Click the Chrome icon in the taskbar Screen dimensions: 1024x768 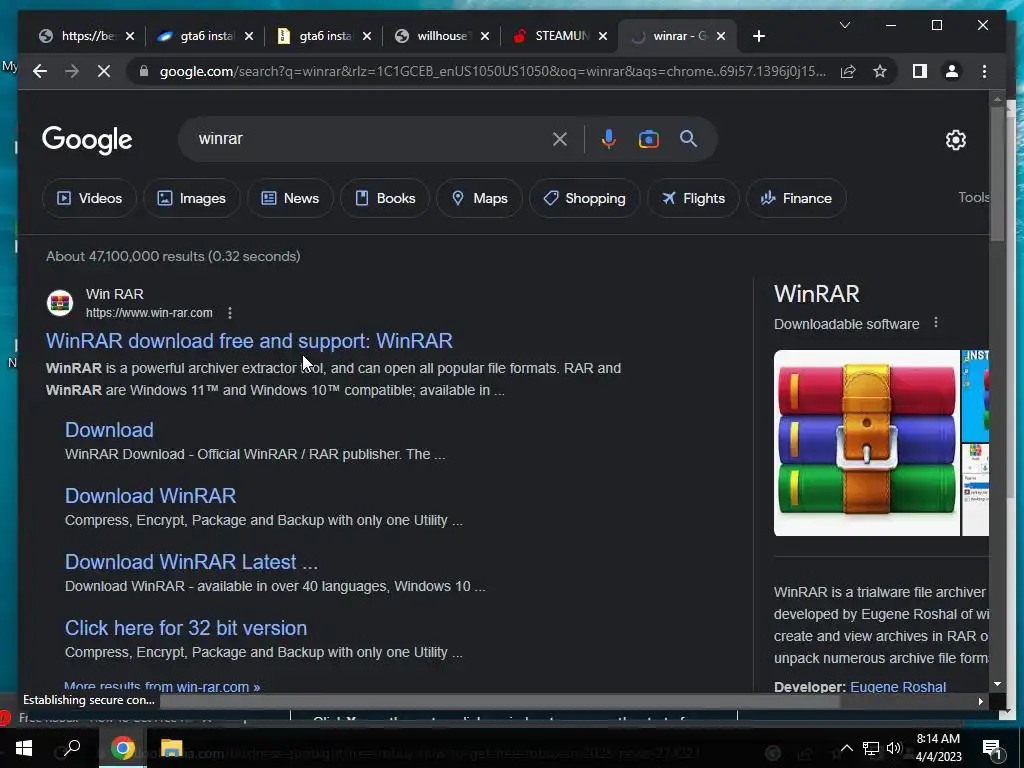[x=122, y=748]
